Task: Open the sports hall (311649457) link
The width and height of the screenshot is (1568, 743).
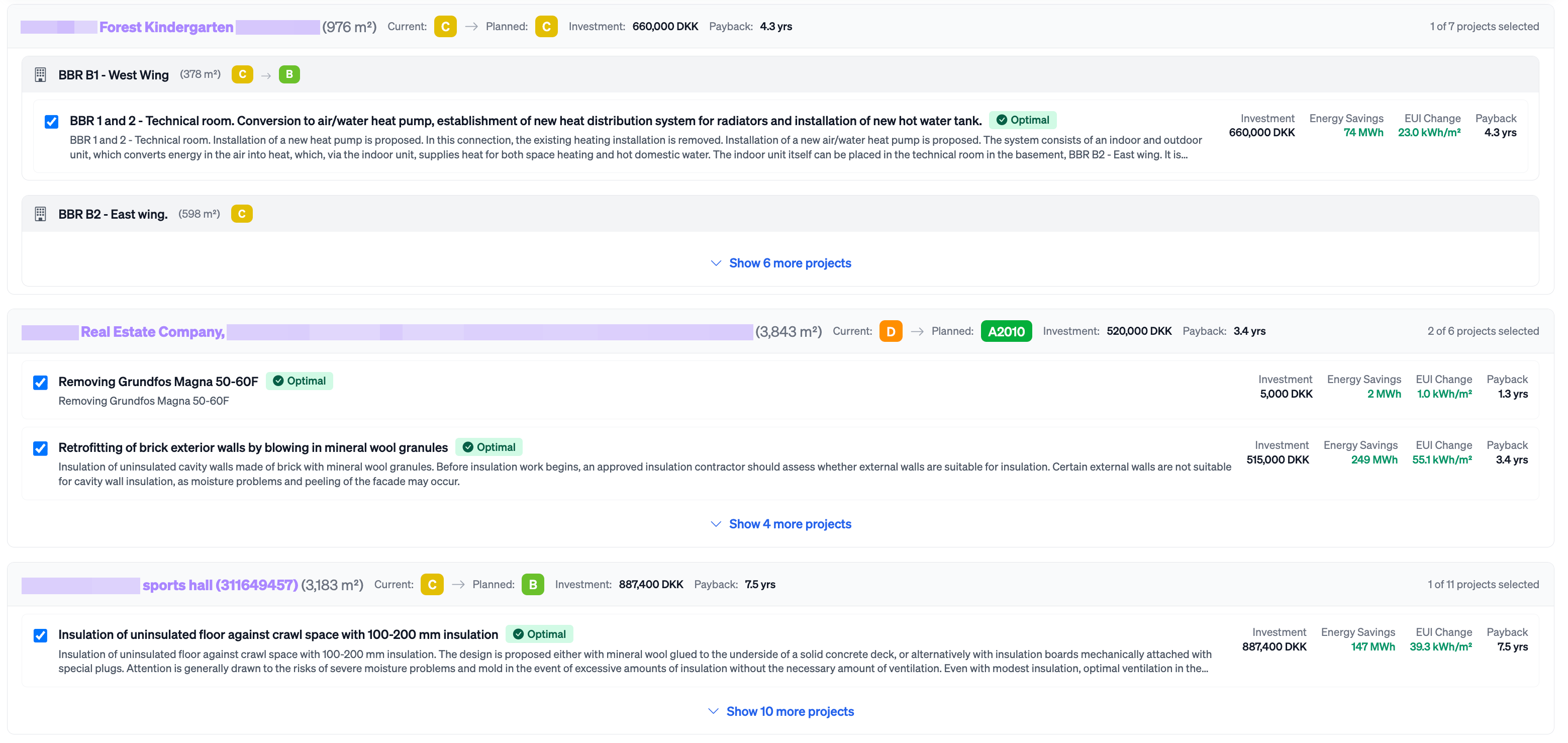Action: [x=220, y=585]
